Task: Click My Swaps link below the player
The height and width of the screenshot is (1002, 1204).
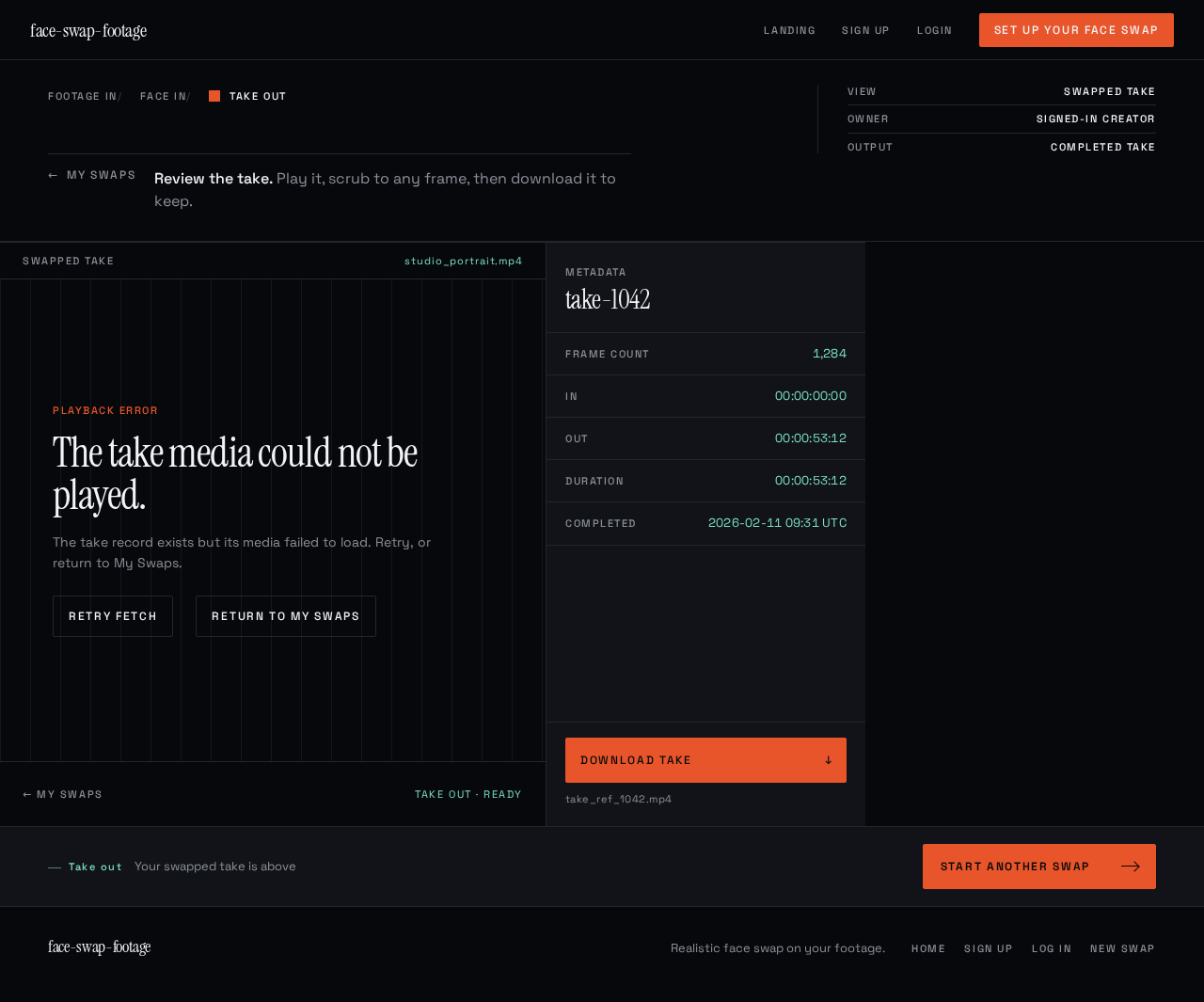Action: (x=62, y=794)
